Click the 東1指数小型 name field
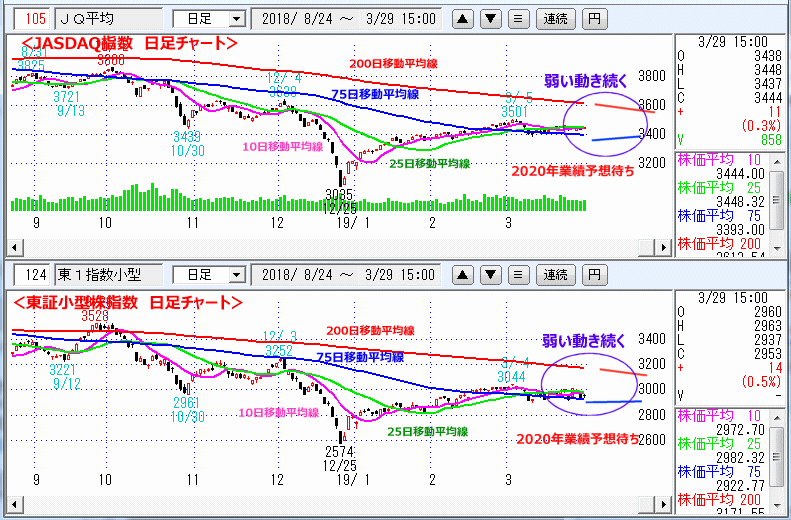The height and width of the screenshot is (520, 791). [x=108, y=275]
